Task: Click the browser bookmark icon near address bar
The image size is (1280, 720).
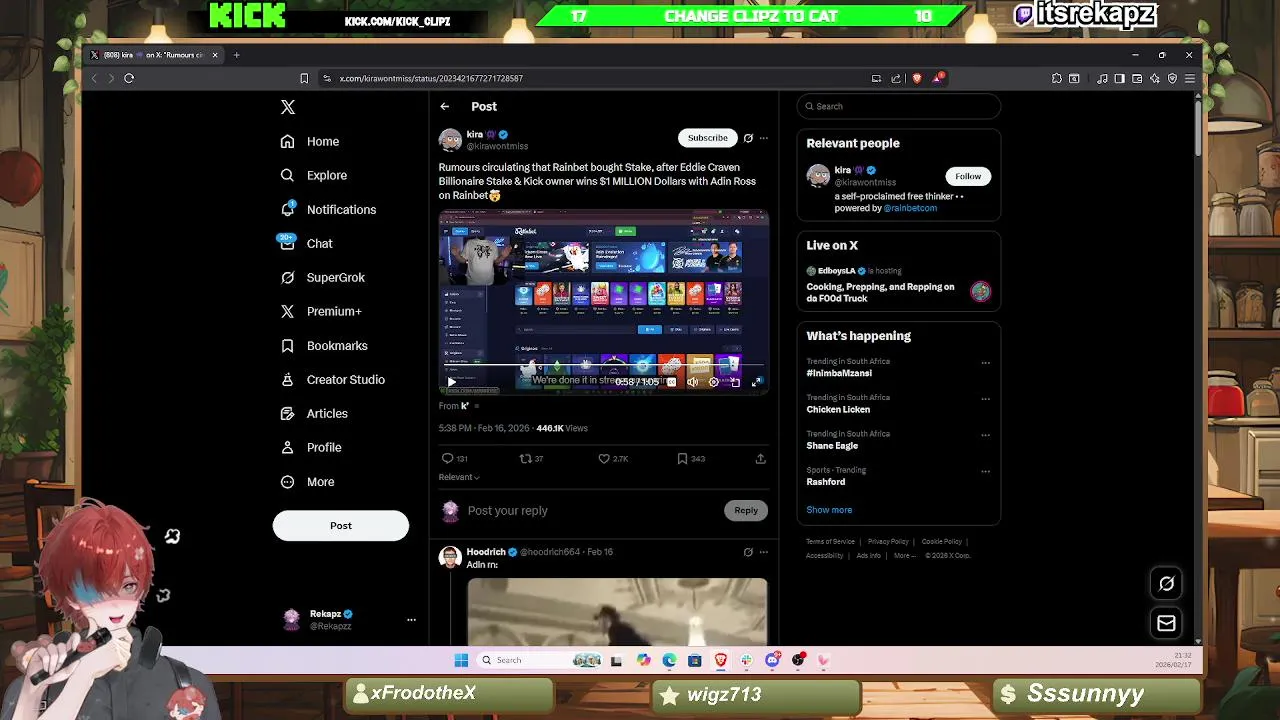Action: [x=304, y=78]
